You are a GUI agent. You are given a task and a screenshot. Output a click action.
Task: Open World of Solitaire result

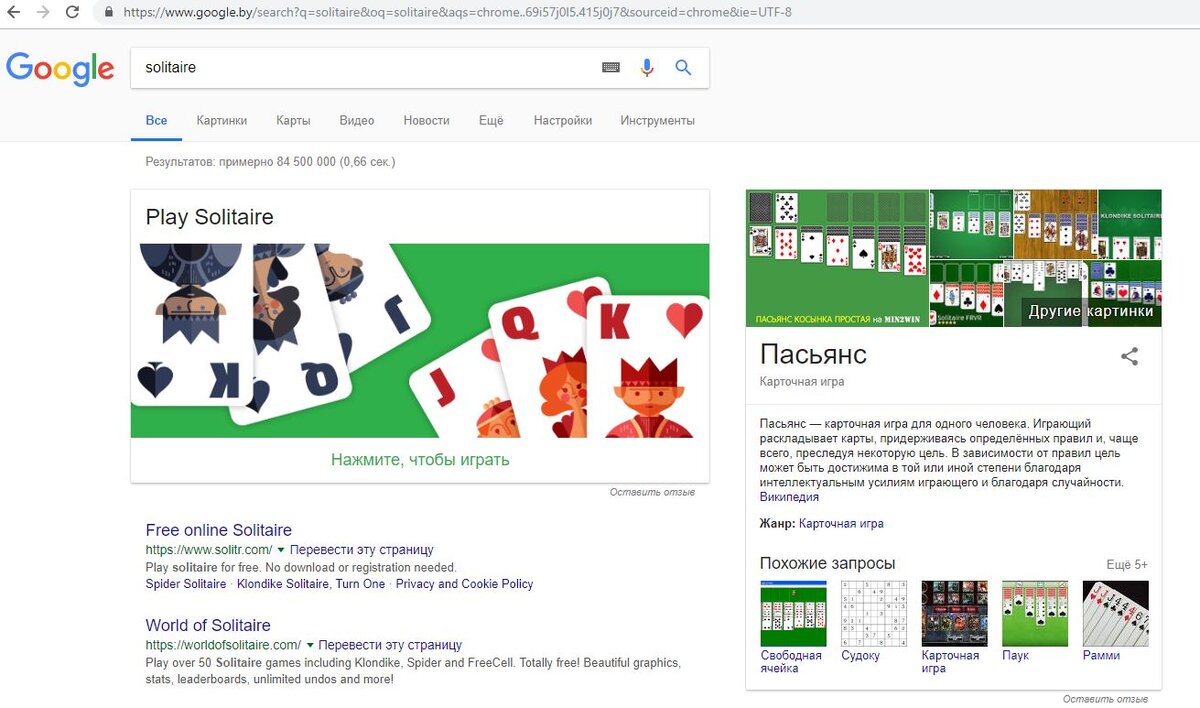208,625
